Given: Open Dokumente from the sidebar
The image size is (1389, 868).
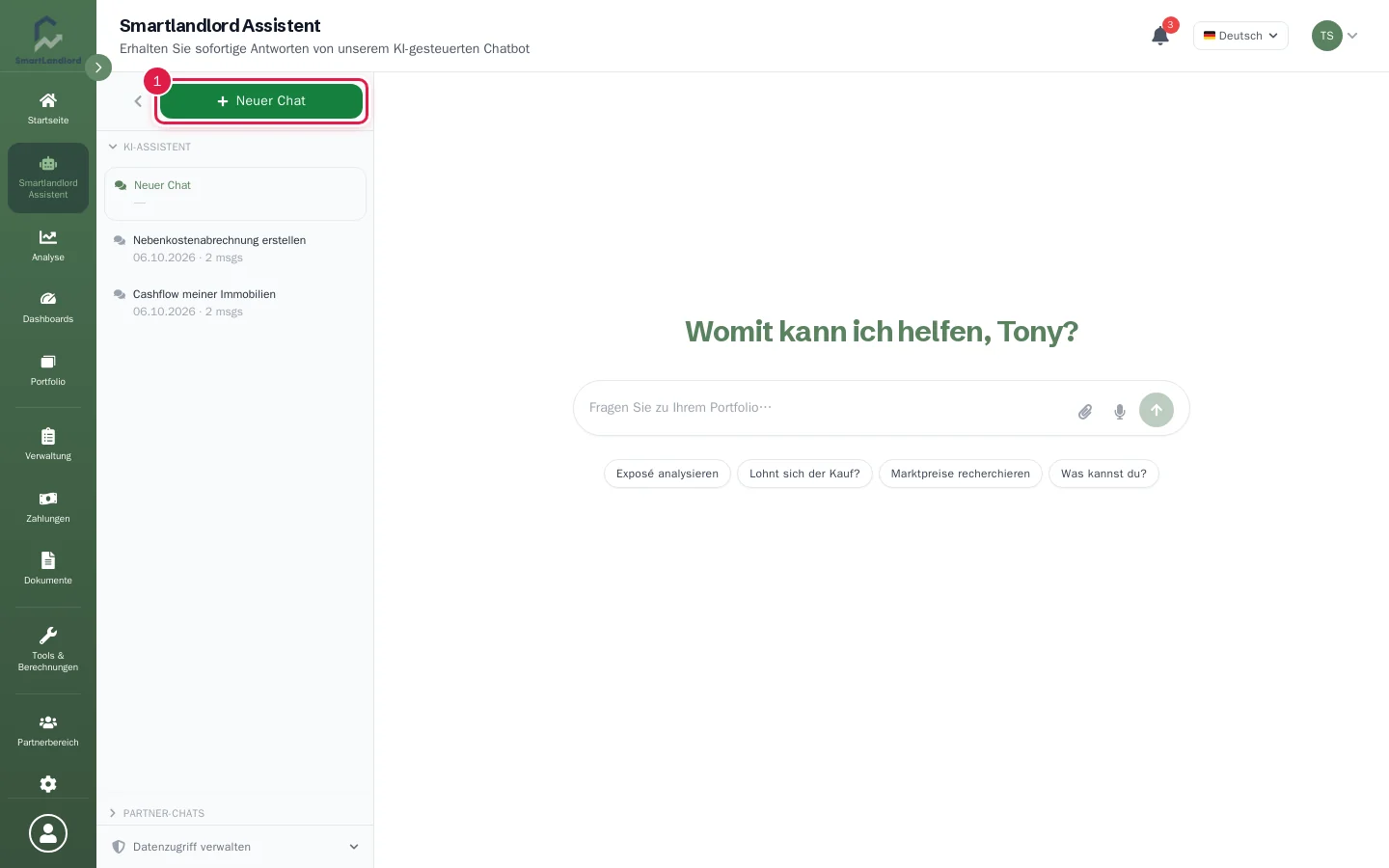Looking at the screenshot, I should click(48, 568).
